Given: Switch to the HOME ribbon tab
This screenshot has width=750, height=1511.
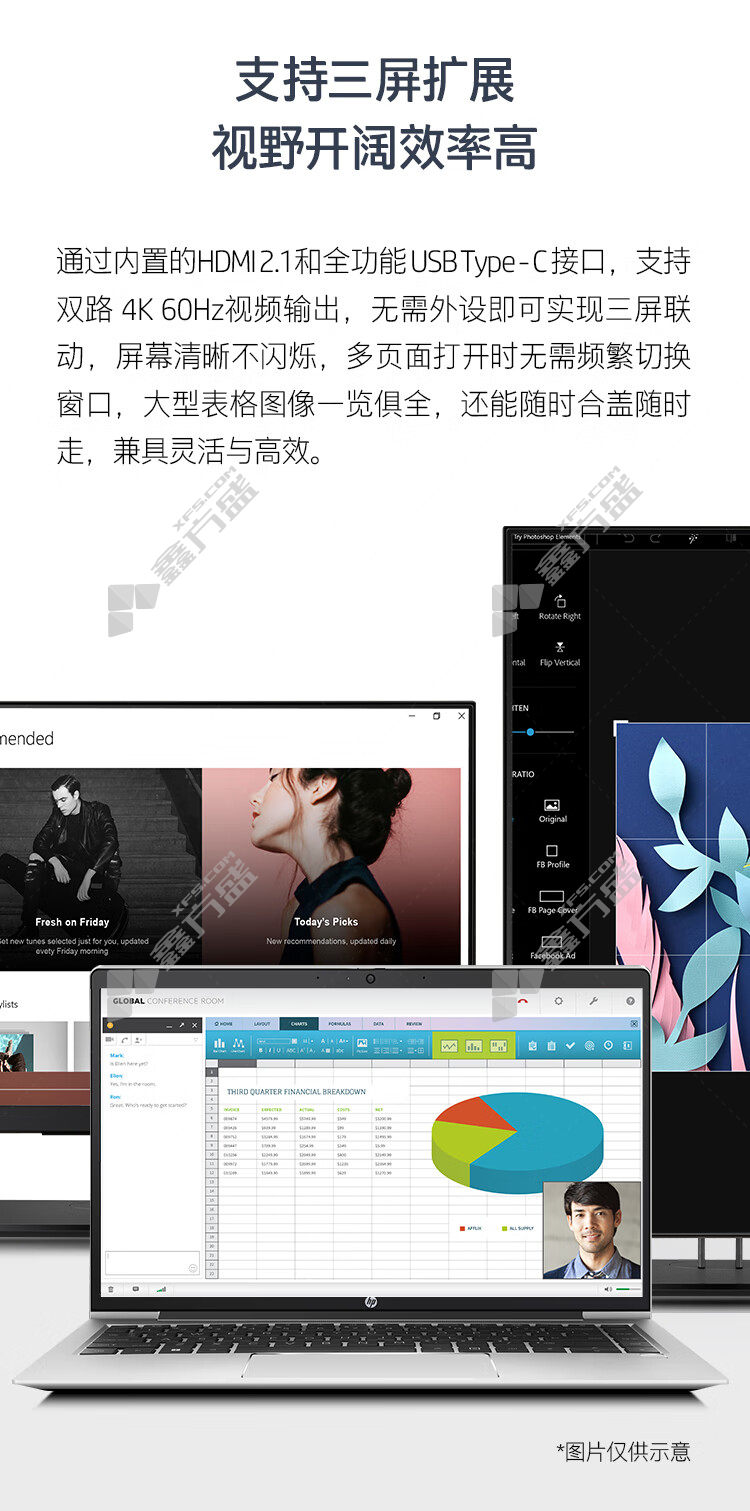Looking at the screenshot, I should tap(225, 1024).
